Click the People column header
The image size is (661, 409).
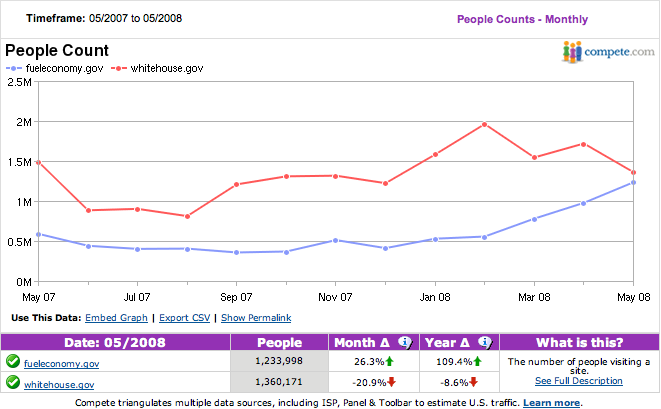click(x=279, y=342)
